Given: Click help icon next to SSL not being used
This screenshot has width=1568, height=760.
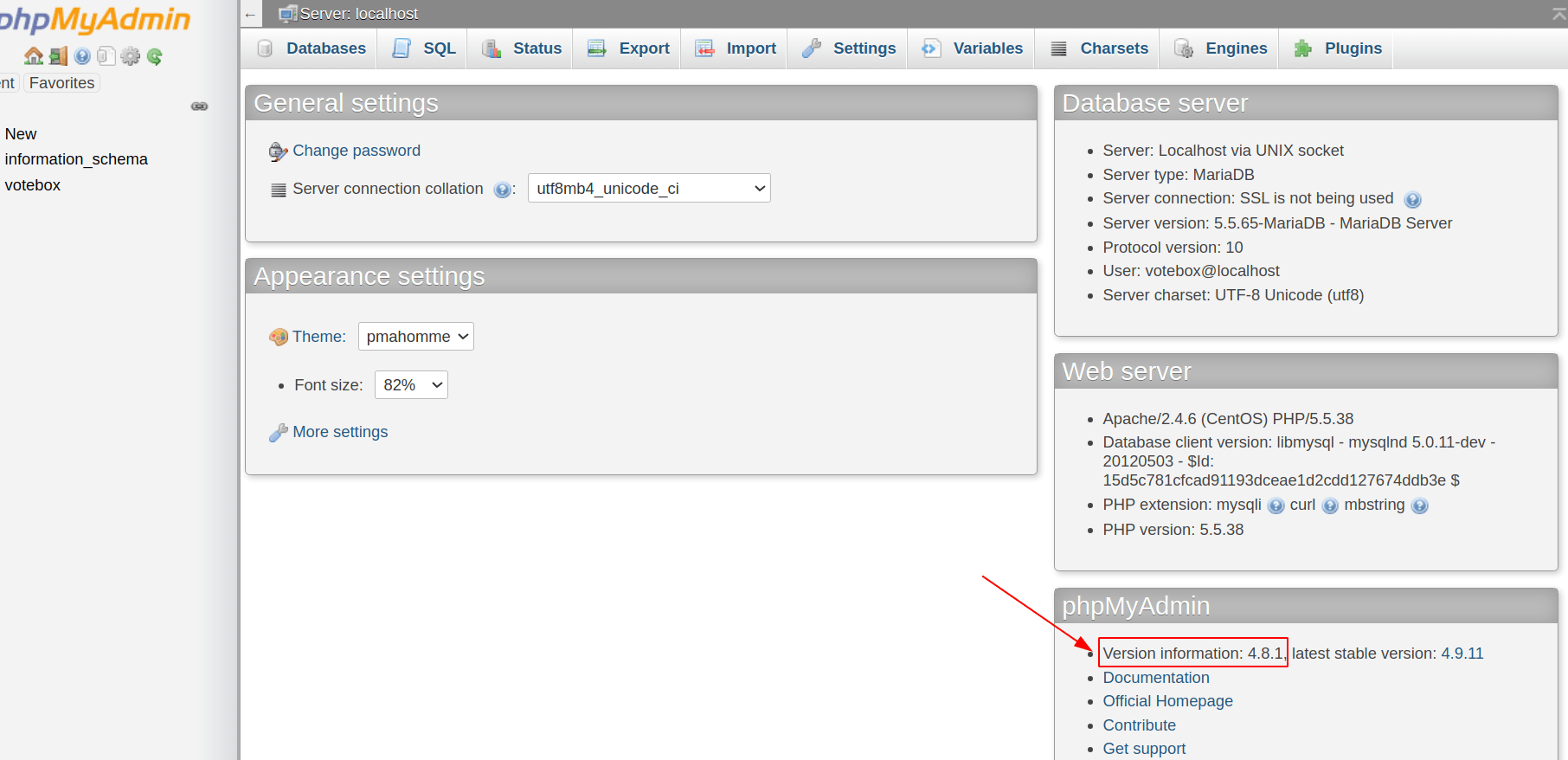Looking at the screenshot, I should [x=1412, y=200].
